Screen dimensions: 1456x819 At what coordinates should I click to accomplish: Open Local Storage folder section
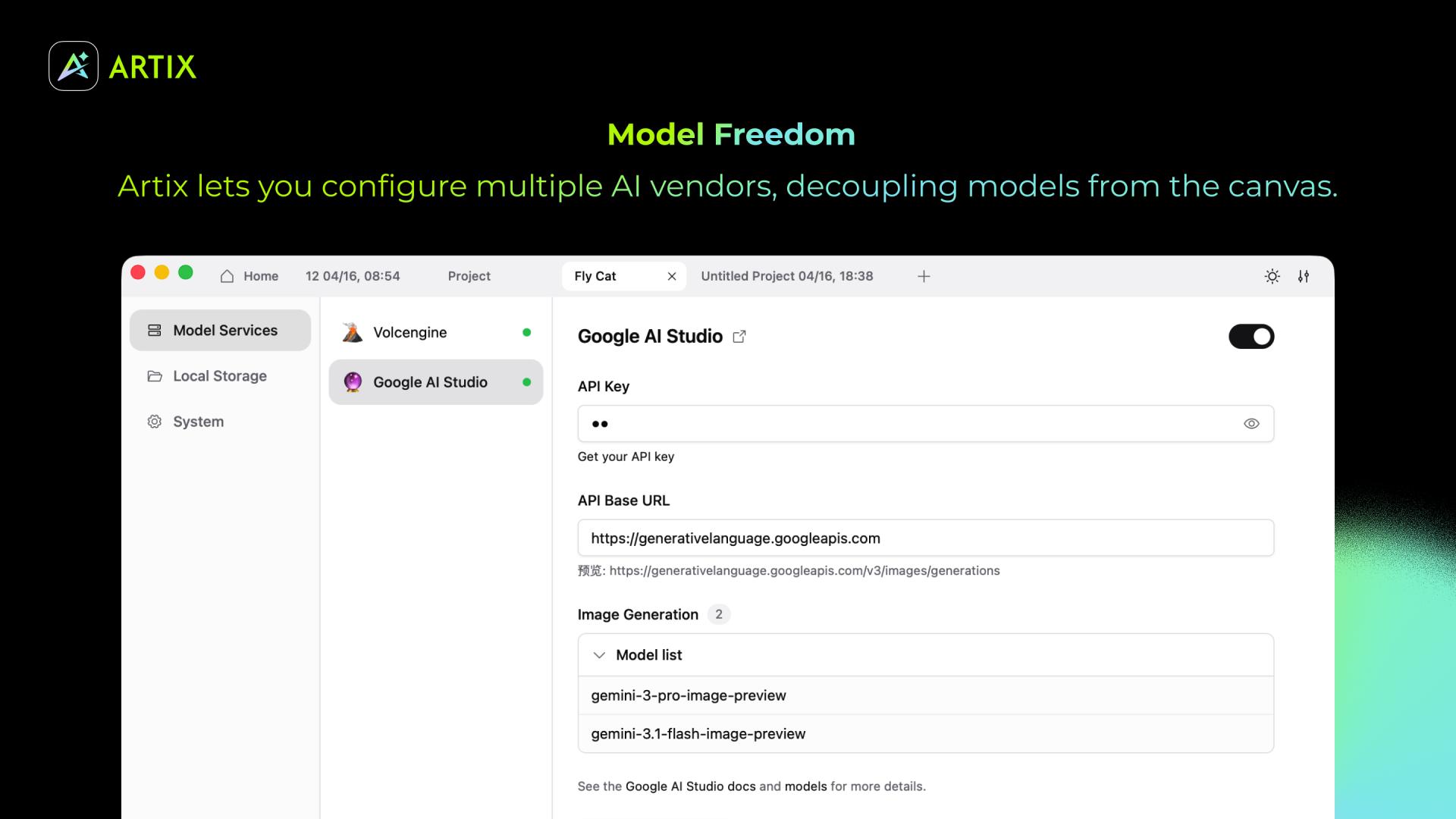pyautogui.click(x=221, y=376)
